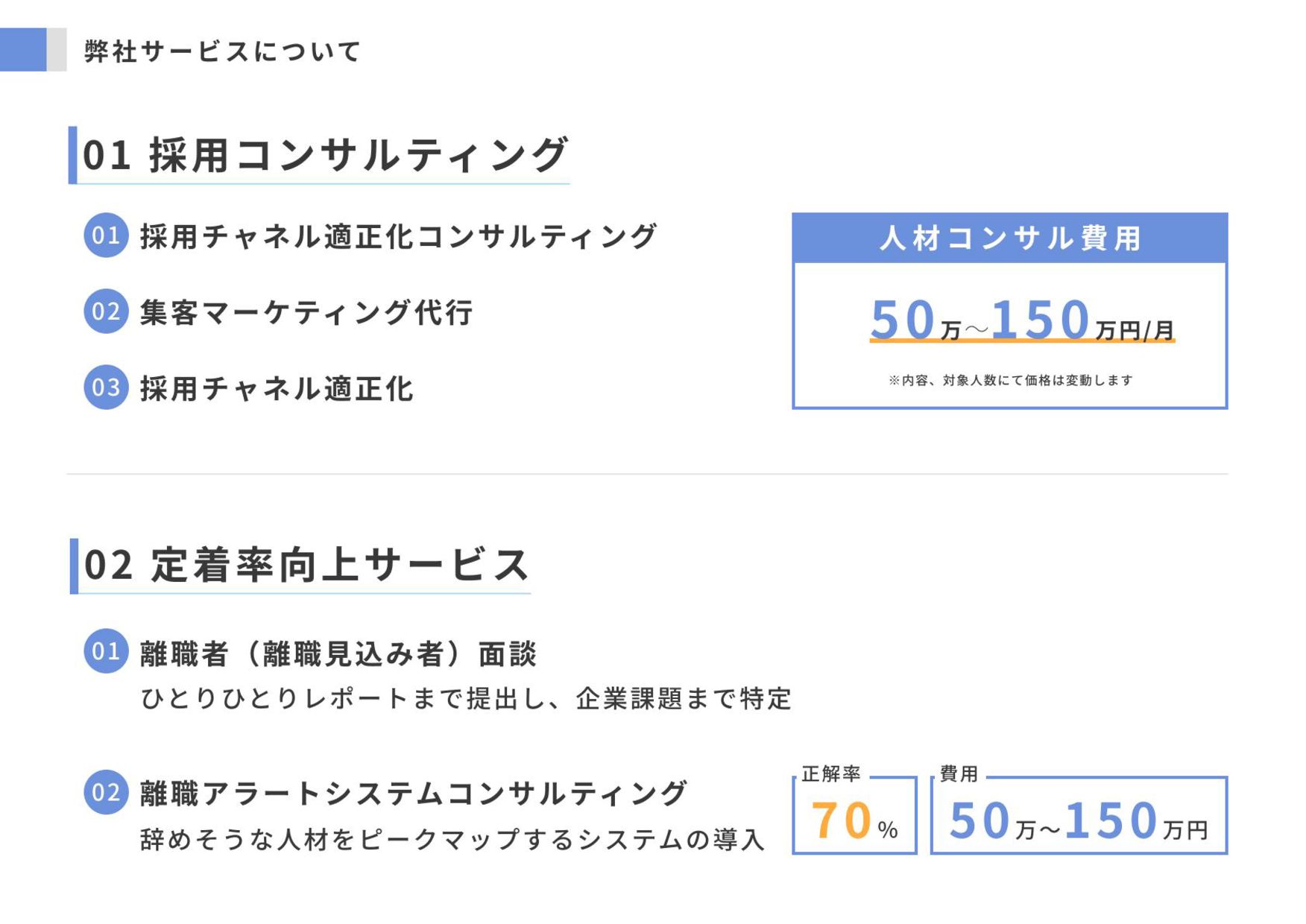The width and height of the screenshot is (1306, 924).
Task: Click the 50万～150万円 price in the 費用 box
Action: pos(1078,821)
